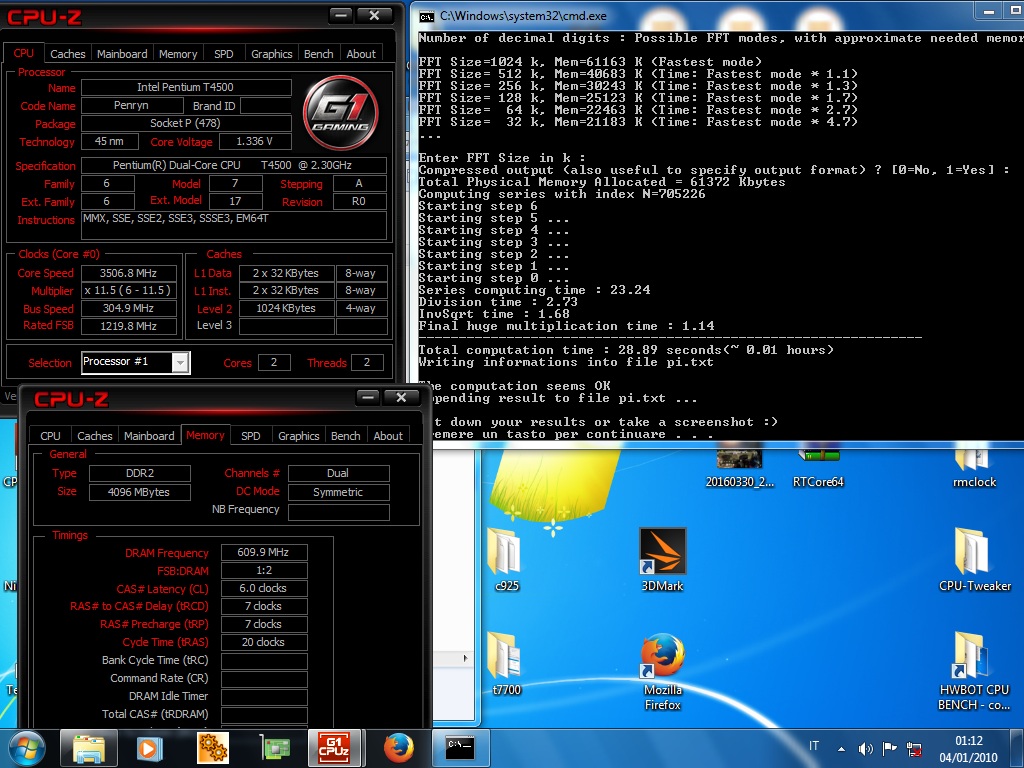Open the CPU-Tweaker desktop folder
1024x768 pixels.
(974, 560)
